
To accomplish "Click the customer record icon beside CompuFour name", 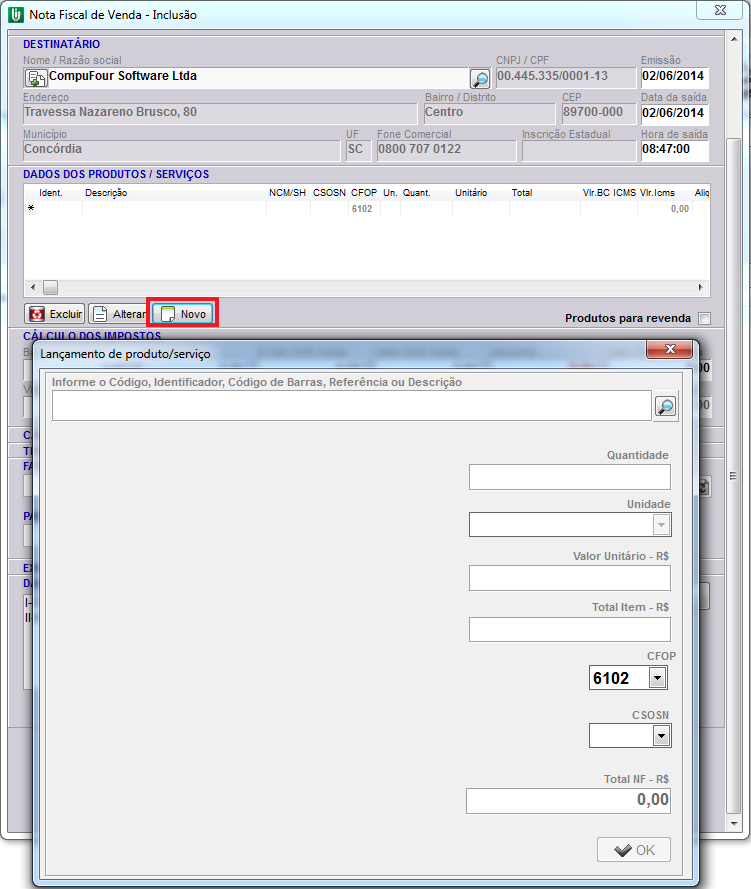I will [x=35, y=78].
